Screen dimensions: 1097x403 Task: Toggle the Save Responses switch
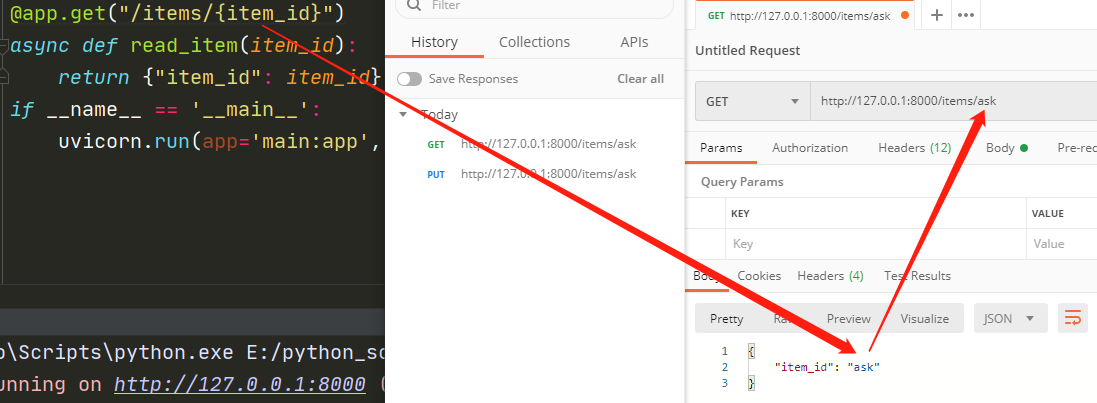[410, 79]
